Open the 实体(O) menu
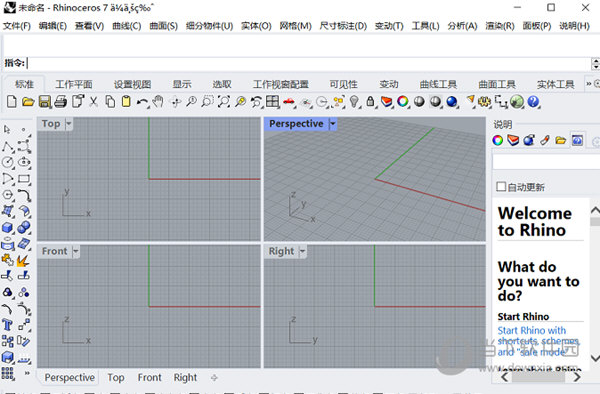 coord(256,26)
